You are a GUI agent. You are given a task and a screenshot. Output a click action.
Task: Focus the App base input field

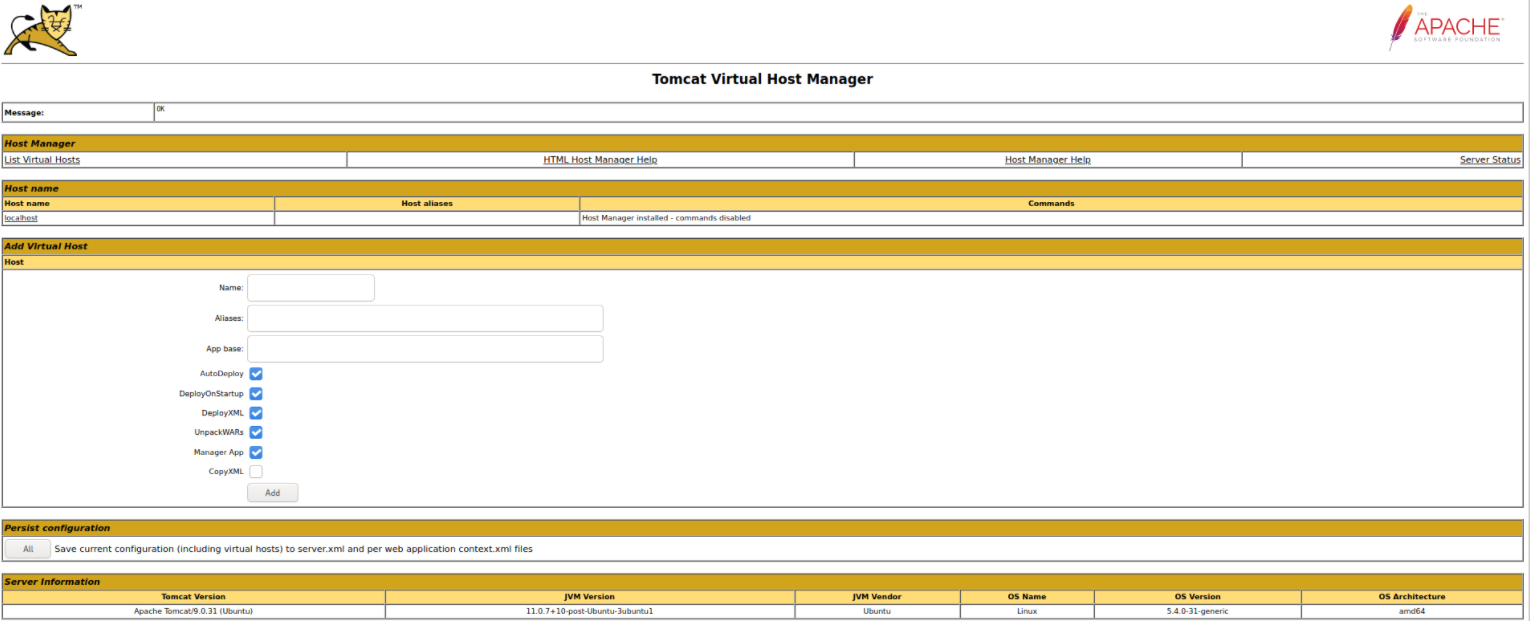click(425, 349)
